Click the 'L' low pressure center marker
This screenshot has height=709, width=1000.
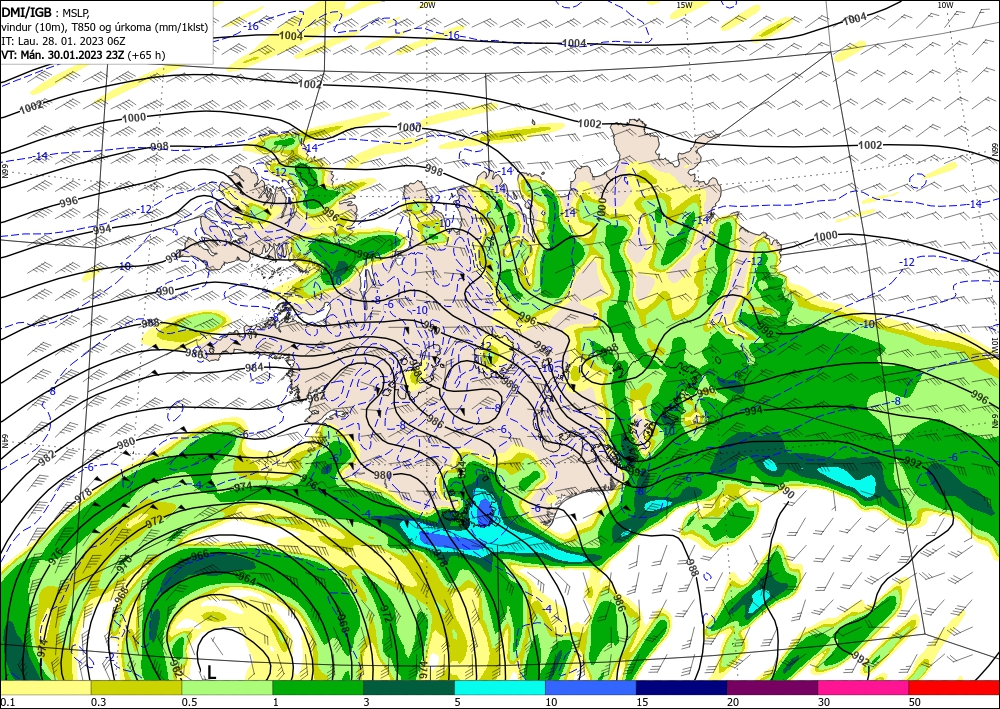211,671
